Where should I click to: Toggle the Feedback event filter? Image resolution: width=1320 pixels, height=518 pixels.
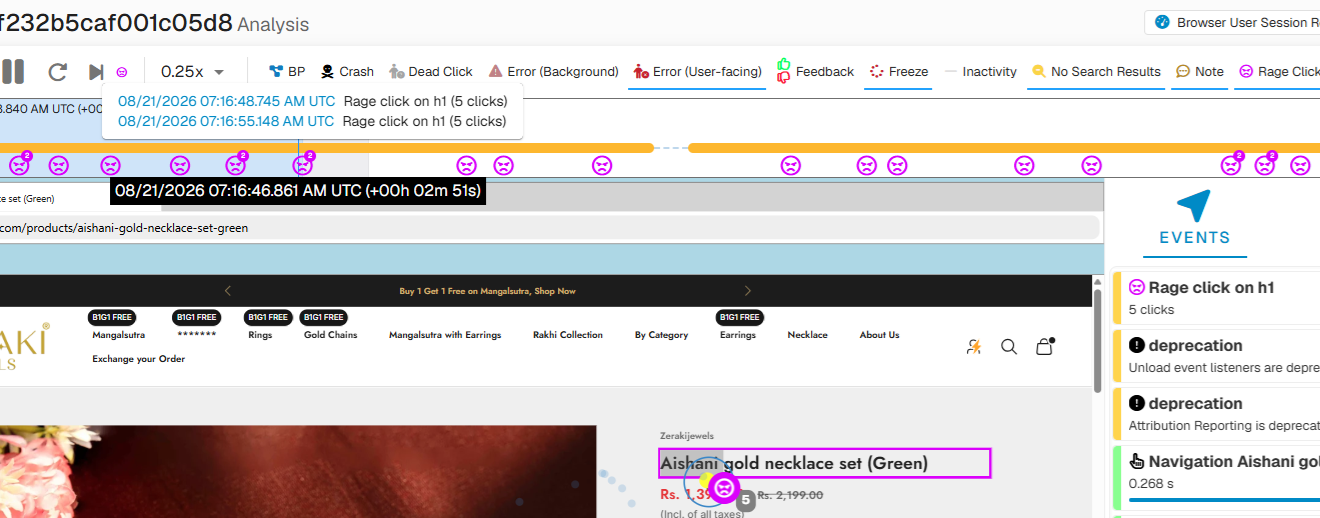coord(815,71)
